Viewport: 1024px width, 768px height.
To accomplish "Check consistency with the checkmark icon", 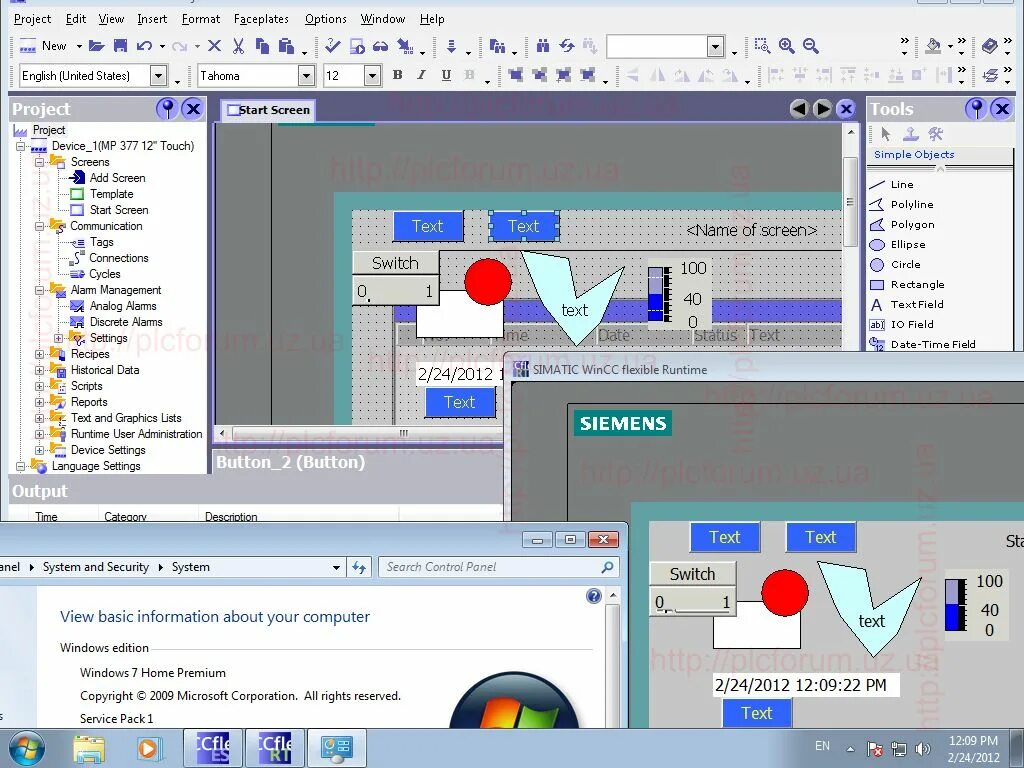I will click(x=332, y=46).
